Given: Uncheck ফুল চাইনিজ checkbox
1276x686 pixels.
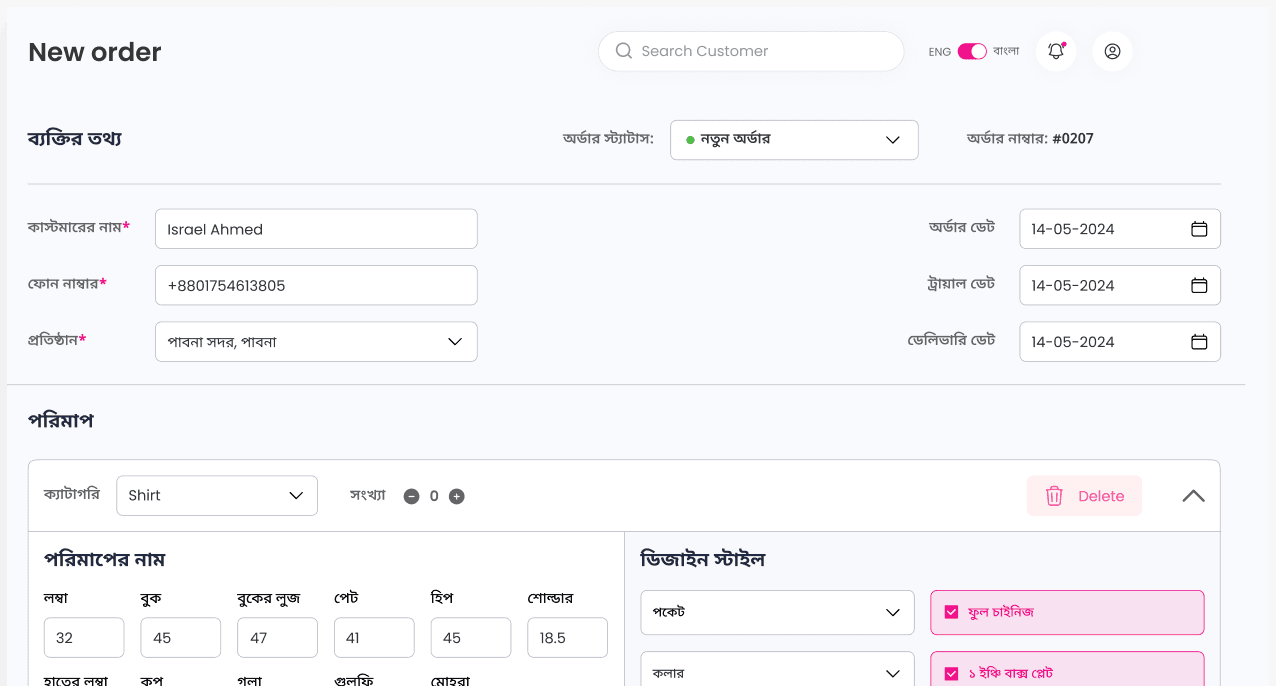Looking at the screenshot, I should tap(951, 612).
